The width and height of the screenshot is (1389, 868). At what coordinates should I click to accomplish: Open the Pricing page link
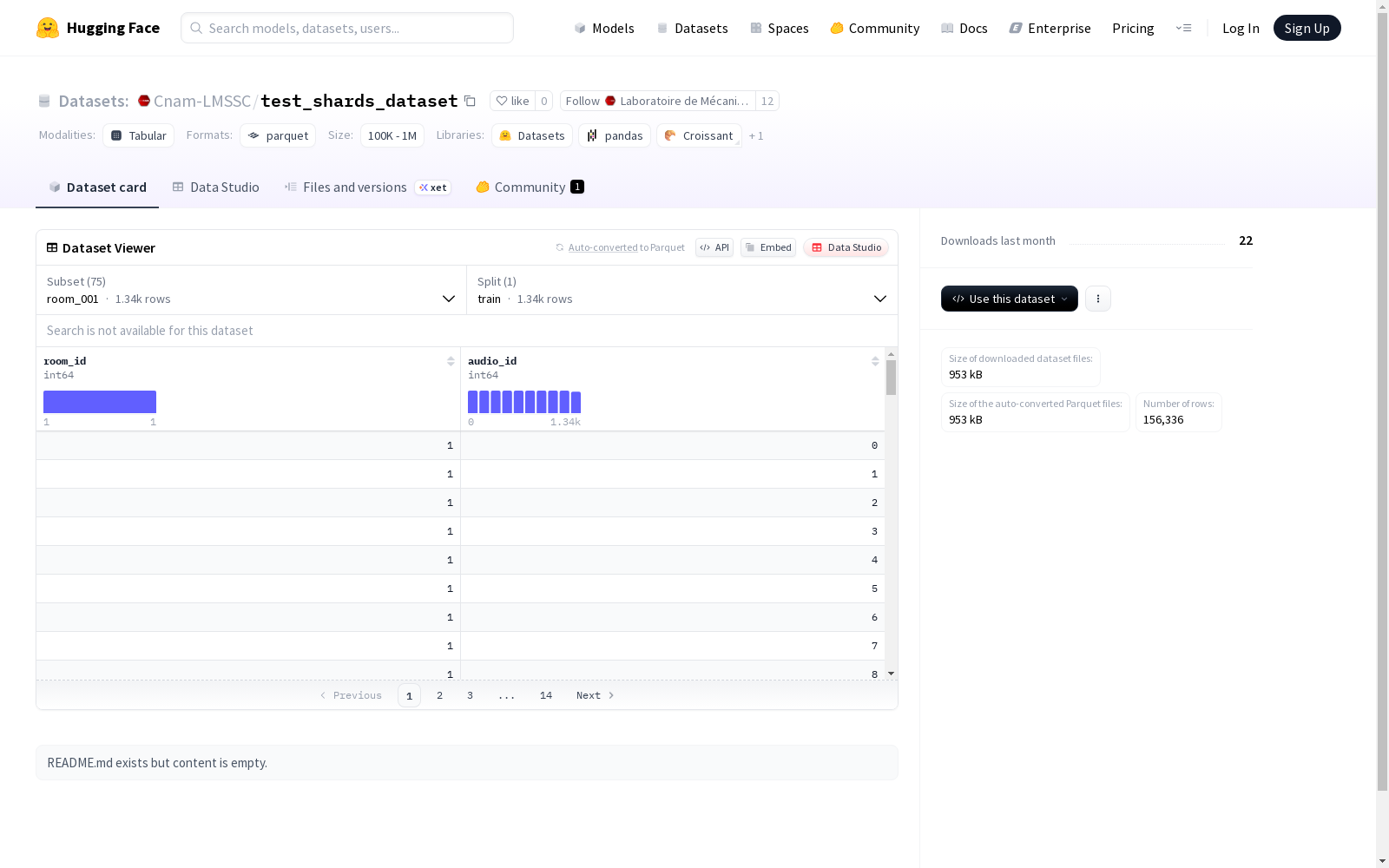pyautogui.click(x=1133, y=28)
